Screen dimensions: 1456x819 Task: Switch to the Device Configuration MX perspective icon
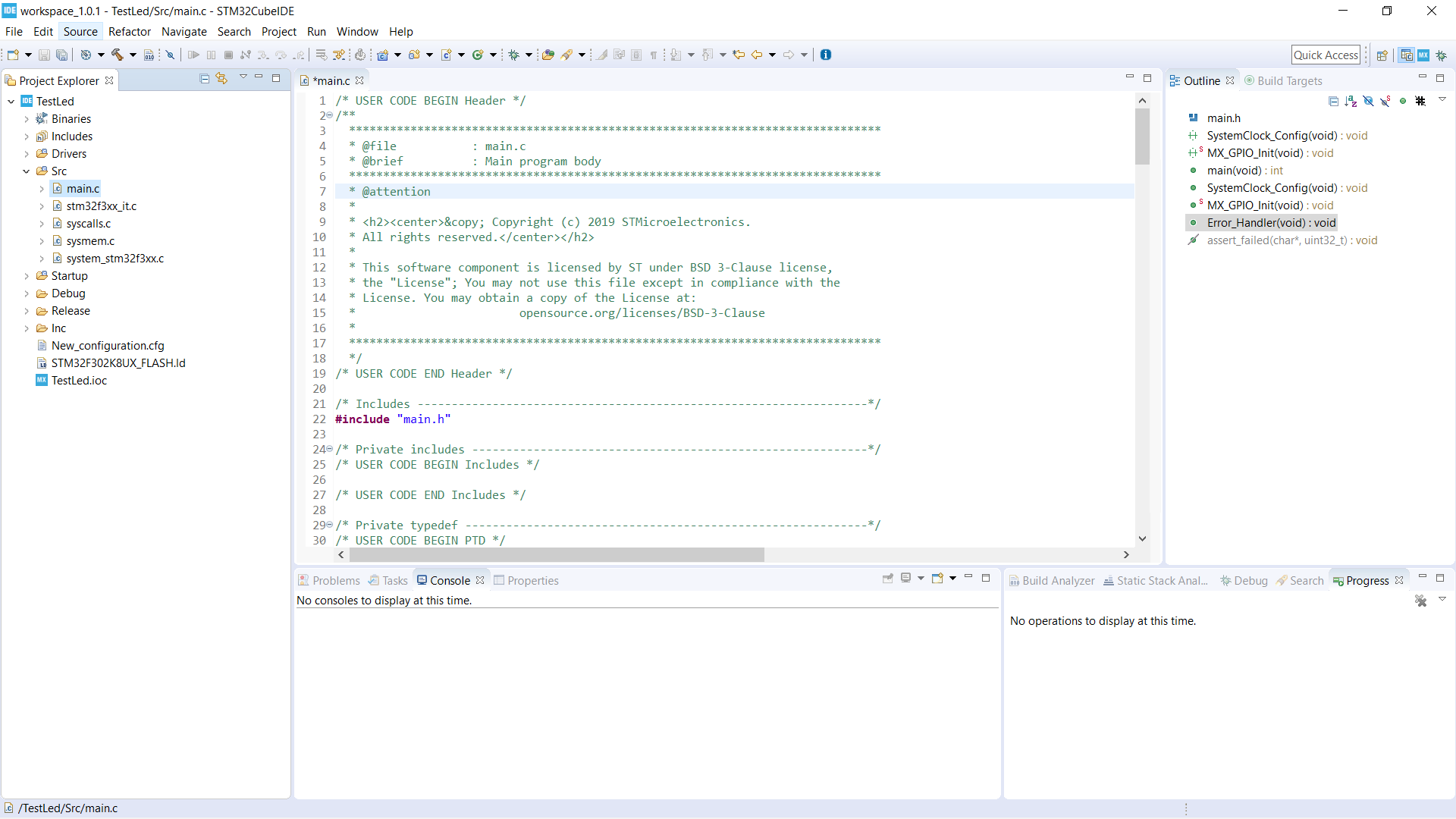tap(1423, 55)
